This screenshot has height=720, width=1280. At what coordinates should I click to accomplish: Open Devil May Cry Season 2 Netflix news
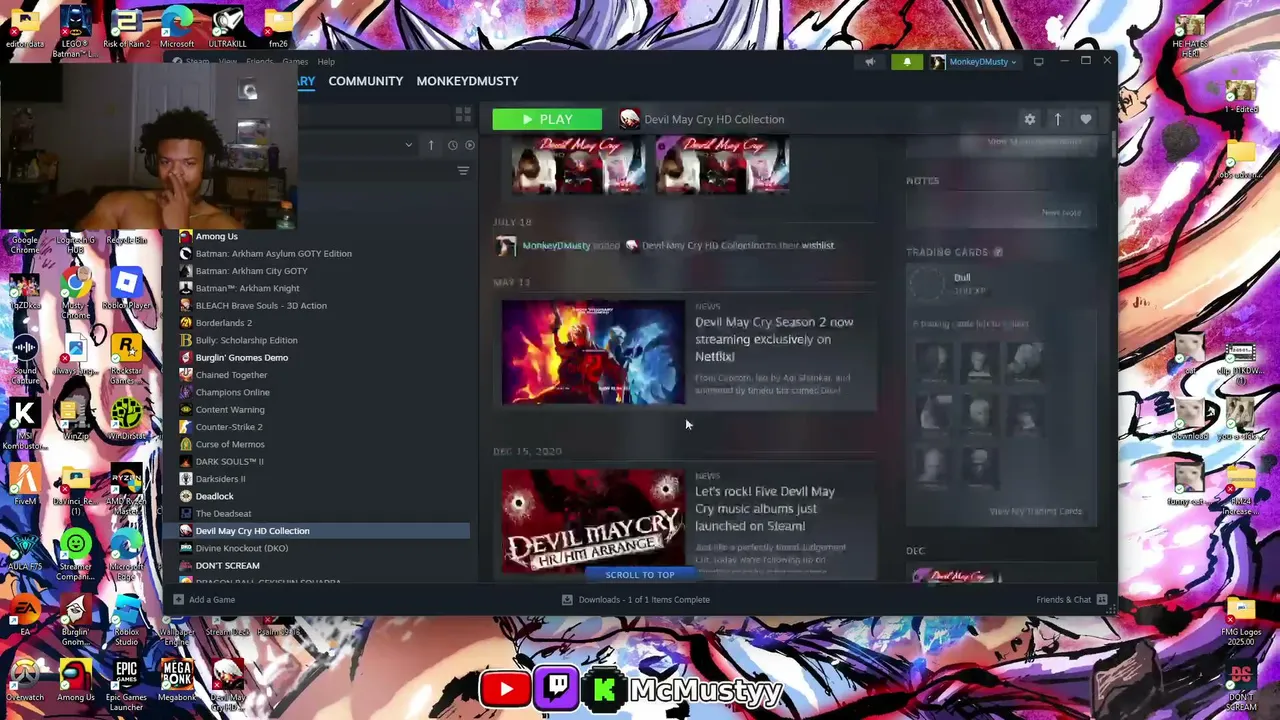click(774, 339)
